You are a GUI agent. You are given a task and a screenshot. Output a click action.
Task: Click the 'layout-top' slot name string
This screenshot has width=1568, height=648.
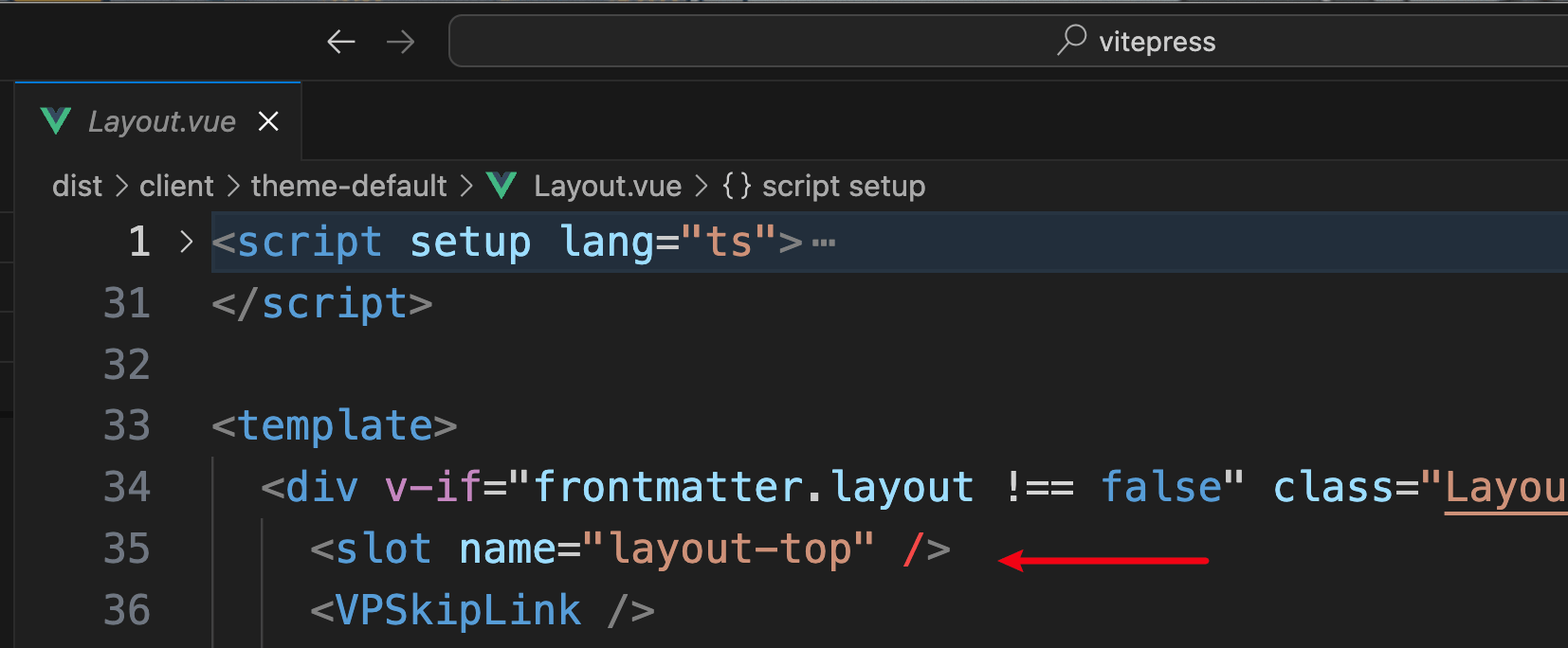[728, 549]
